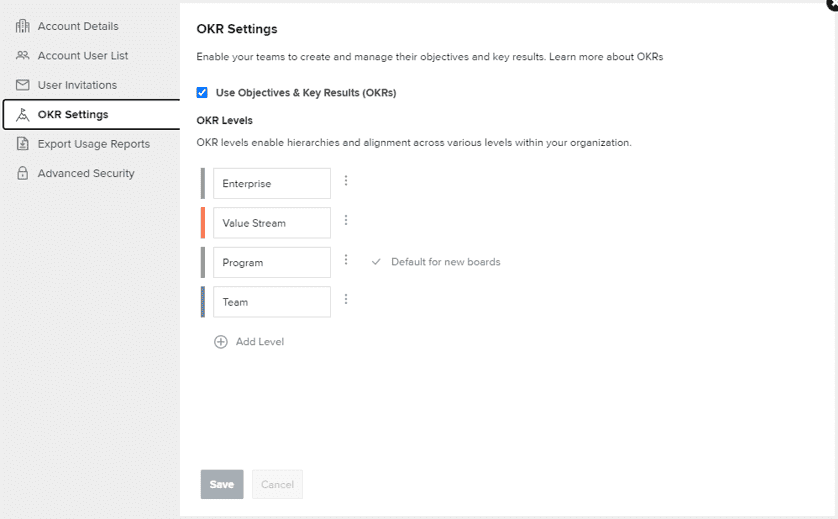Click the Account Details building icon
Image resolution: width=838 pixels, height=519 pixels.
point(22,26)
